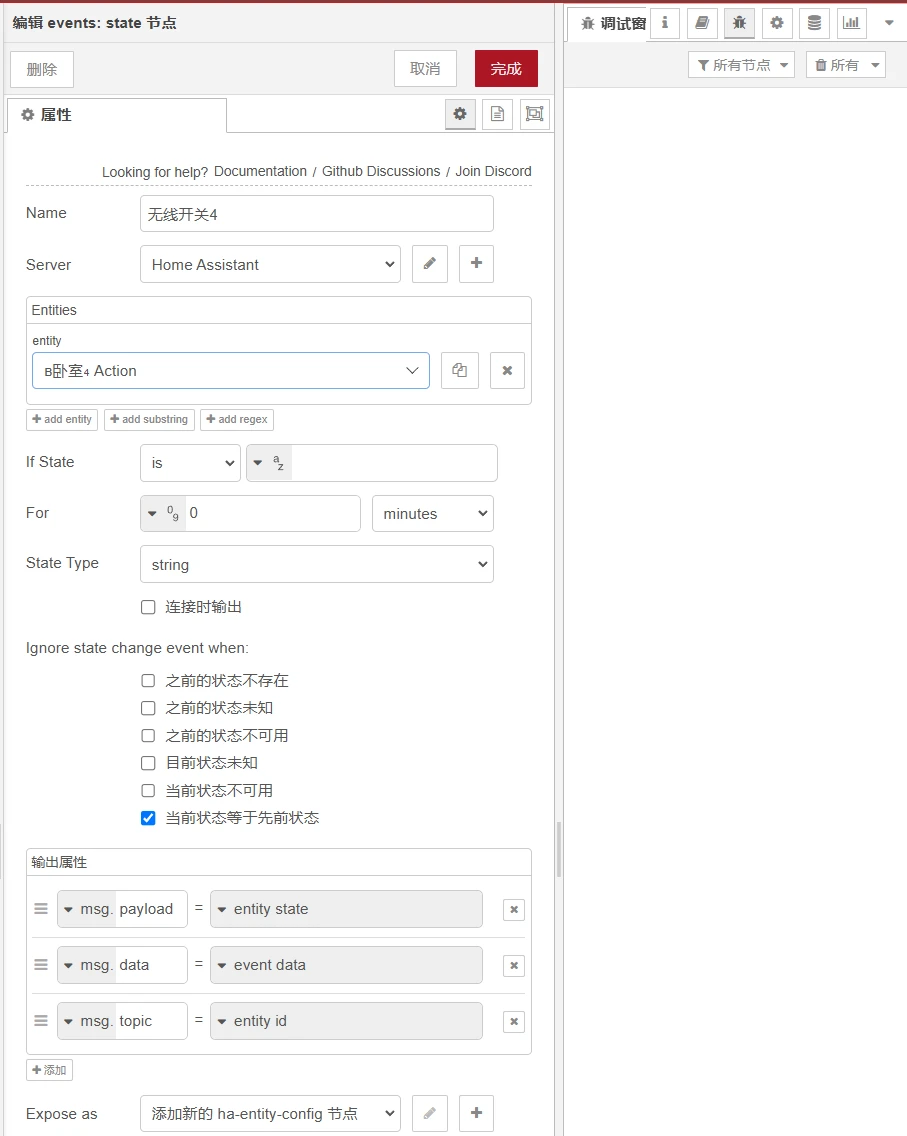This screenshot has height=1136, width=907.
Task: Click the Name input field
Action: 317,214
